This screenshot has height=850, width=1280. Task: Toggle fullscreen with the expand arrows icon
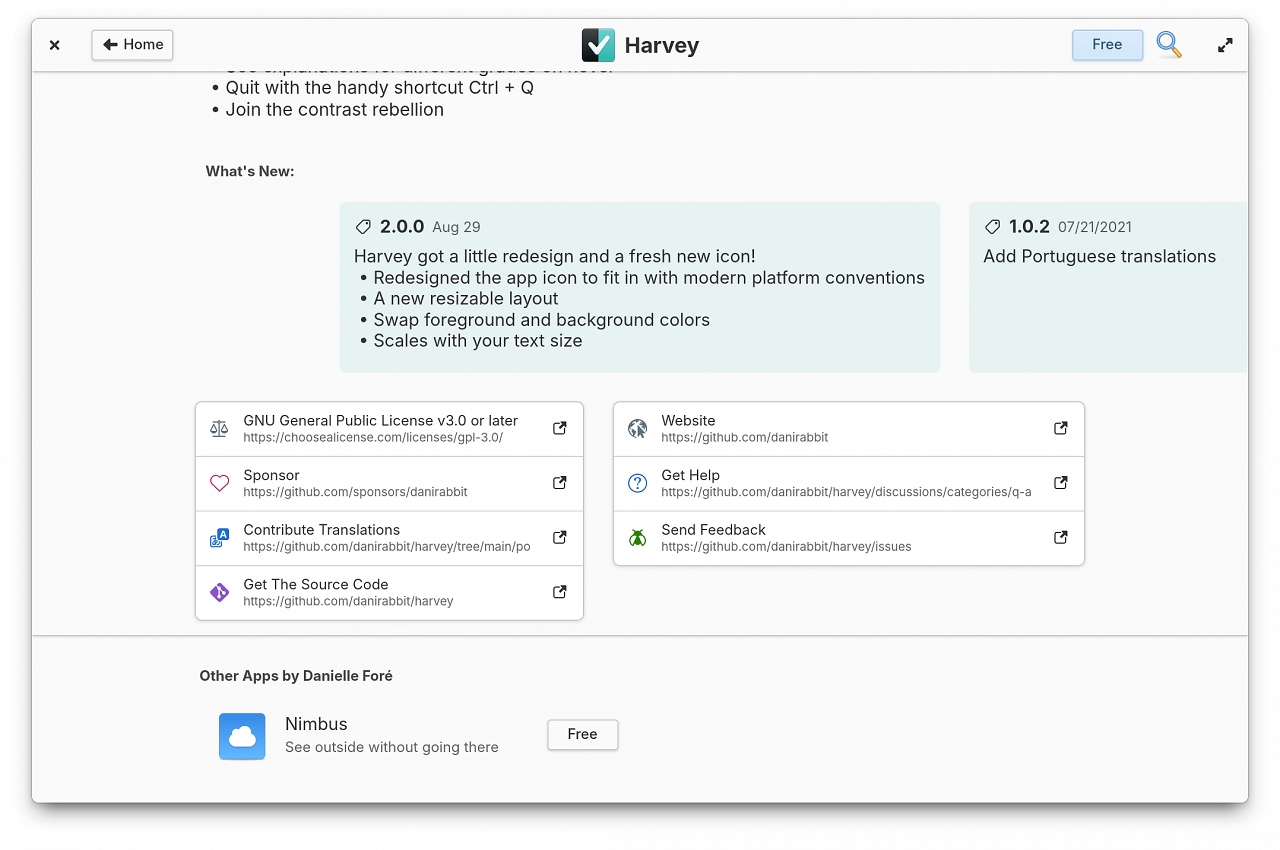tap(1225, 45)
